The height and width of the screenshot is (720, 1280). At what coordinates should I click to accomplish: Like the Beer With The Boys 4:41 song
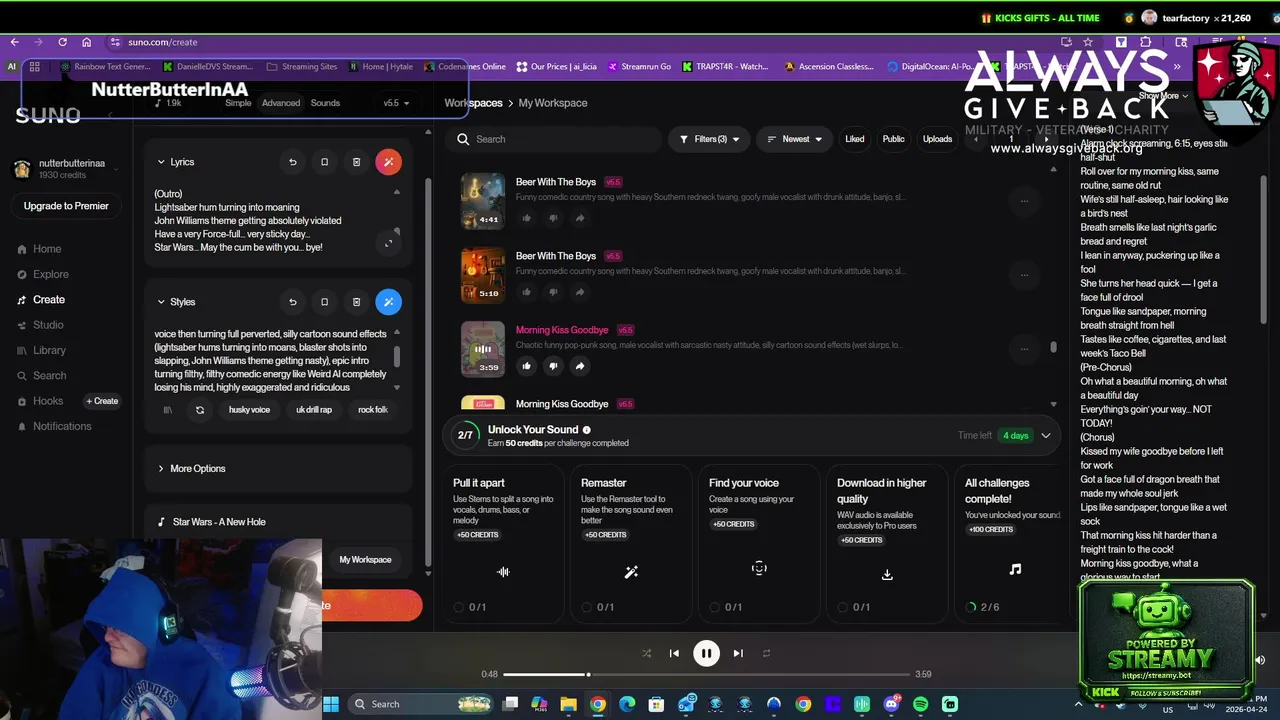[526, 218]
